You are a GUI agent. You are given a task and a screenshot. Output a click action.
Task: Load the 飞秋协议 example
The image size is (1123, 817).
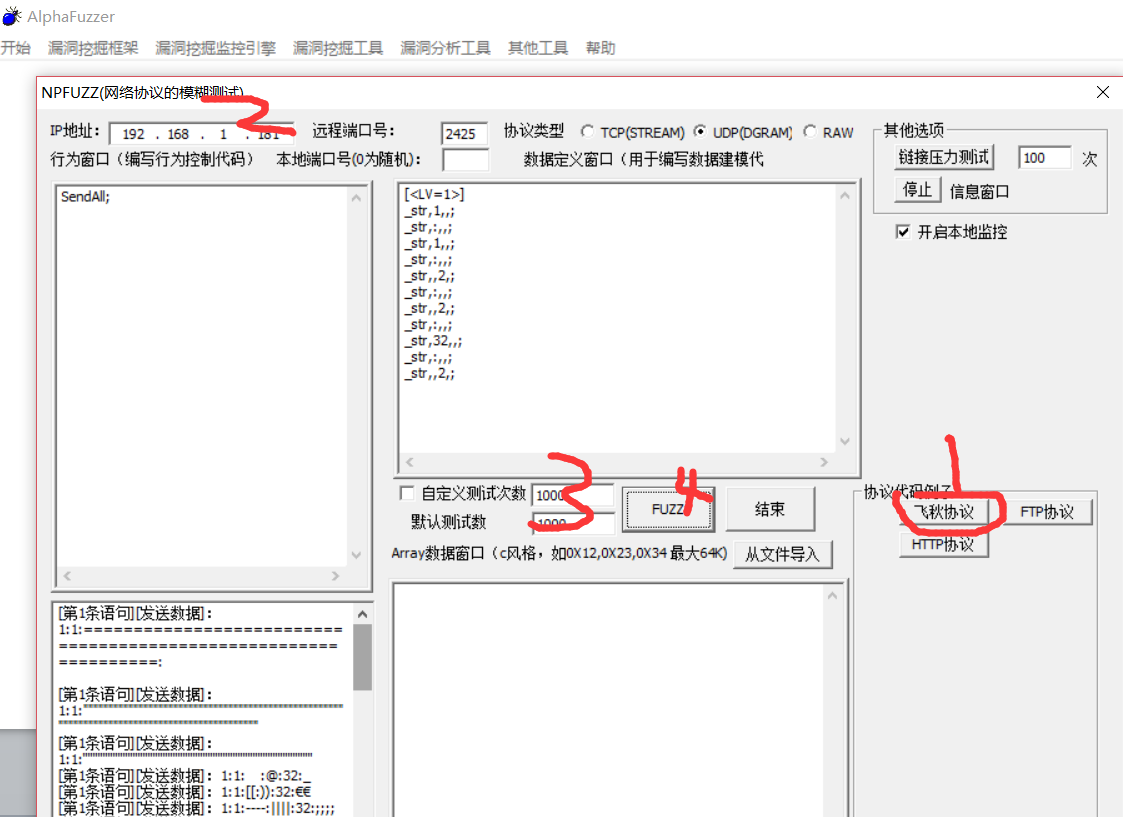944,511
